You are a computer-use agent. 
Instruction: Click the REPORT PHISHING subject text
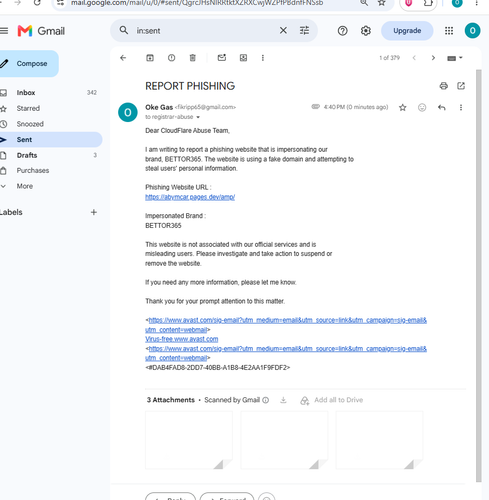tap(190, 86)
